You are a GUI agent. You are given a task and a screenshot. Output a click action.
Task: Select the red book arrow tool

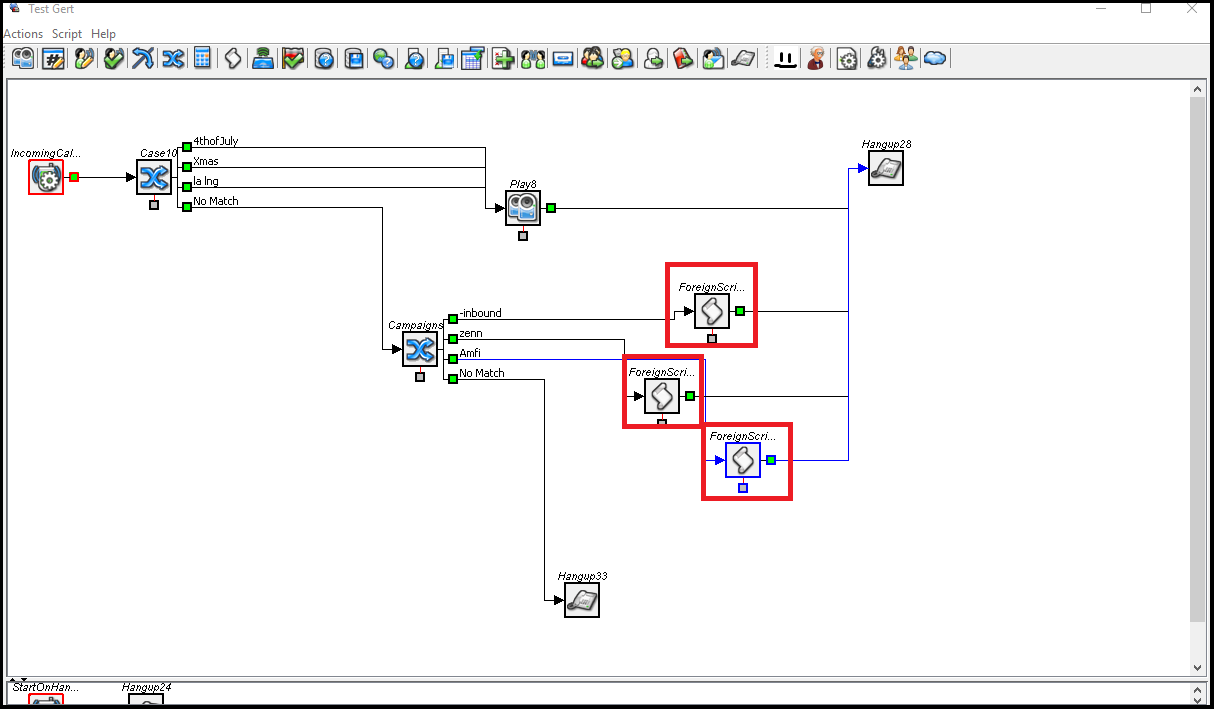[683, 59]
